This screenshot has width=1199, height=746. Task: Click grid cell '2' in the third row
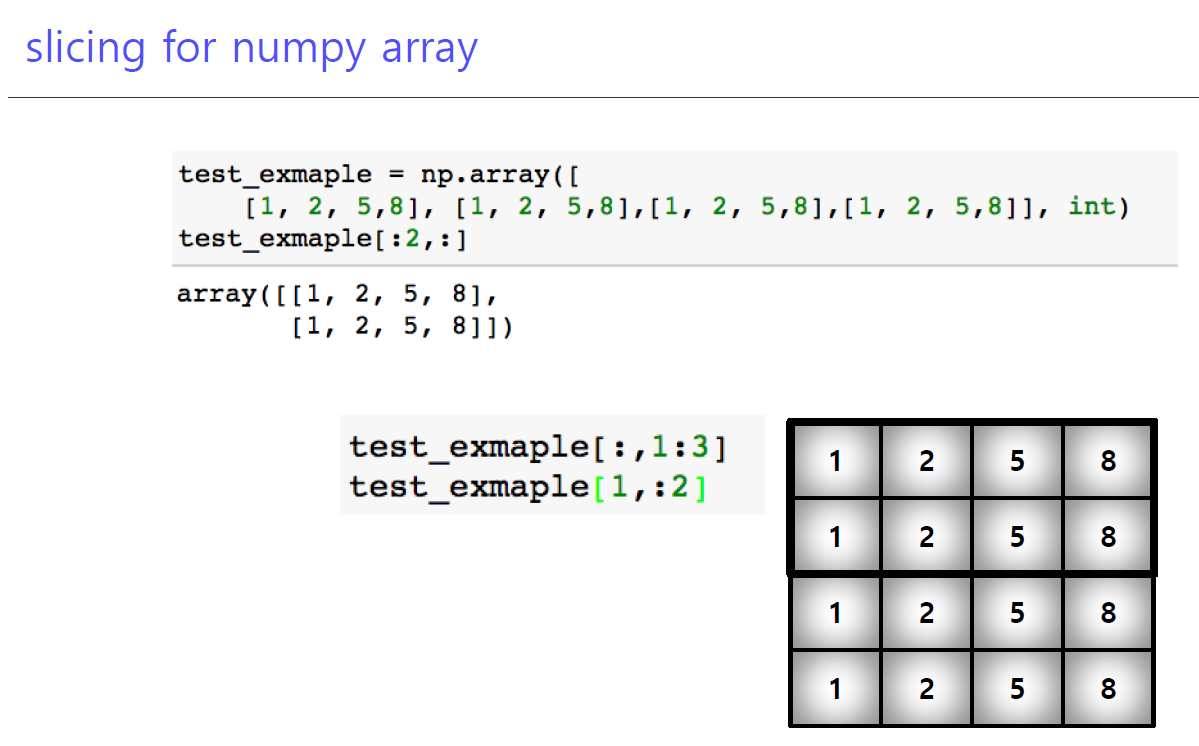coord(927,613)
